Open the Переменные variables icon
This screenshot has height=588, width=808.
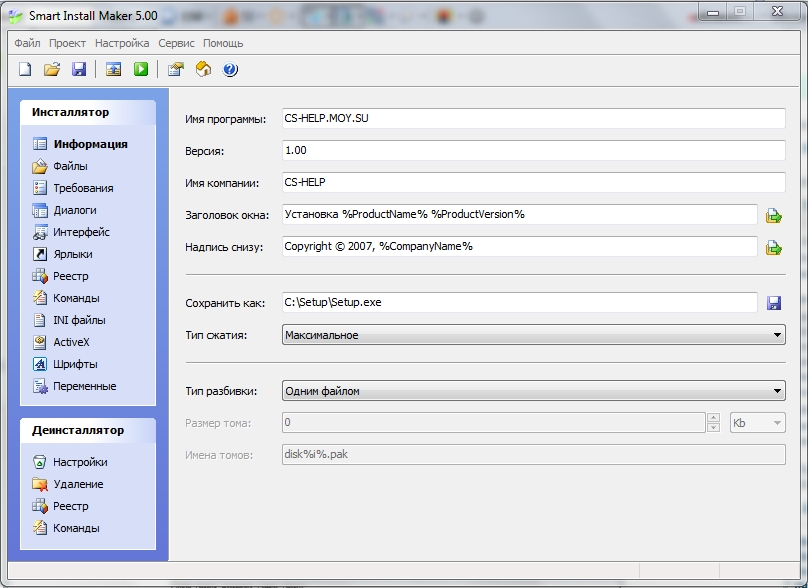[x=40, y=386]
